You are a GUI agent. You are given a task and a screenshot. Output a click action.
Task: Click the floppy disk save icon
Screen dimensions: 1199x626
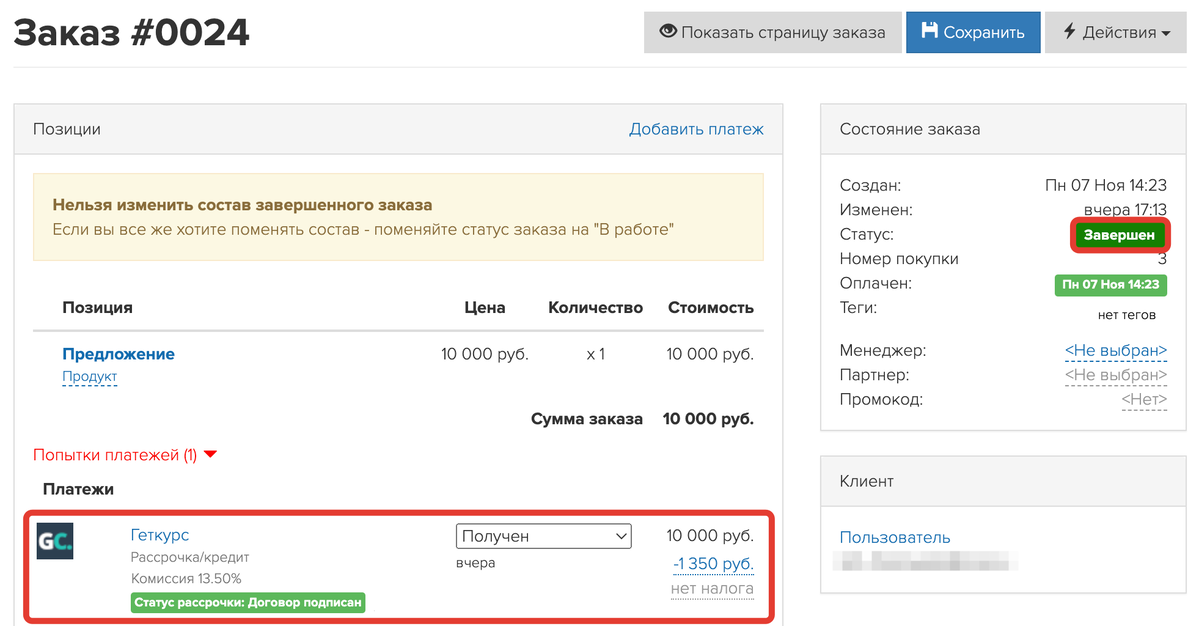click(x=929, y=31)
